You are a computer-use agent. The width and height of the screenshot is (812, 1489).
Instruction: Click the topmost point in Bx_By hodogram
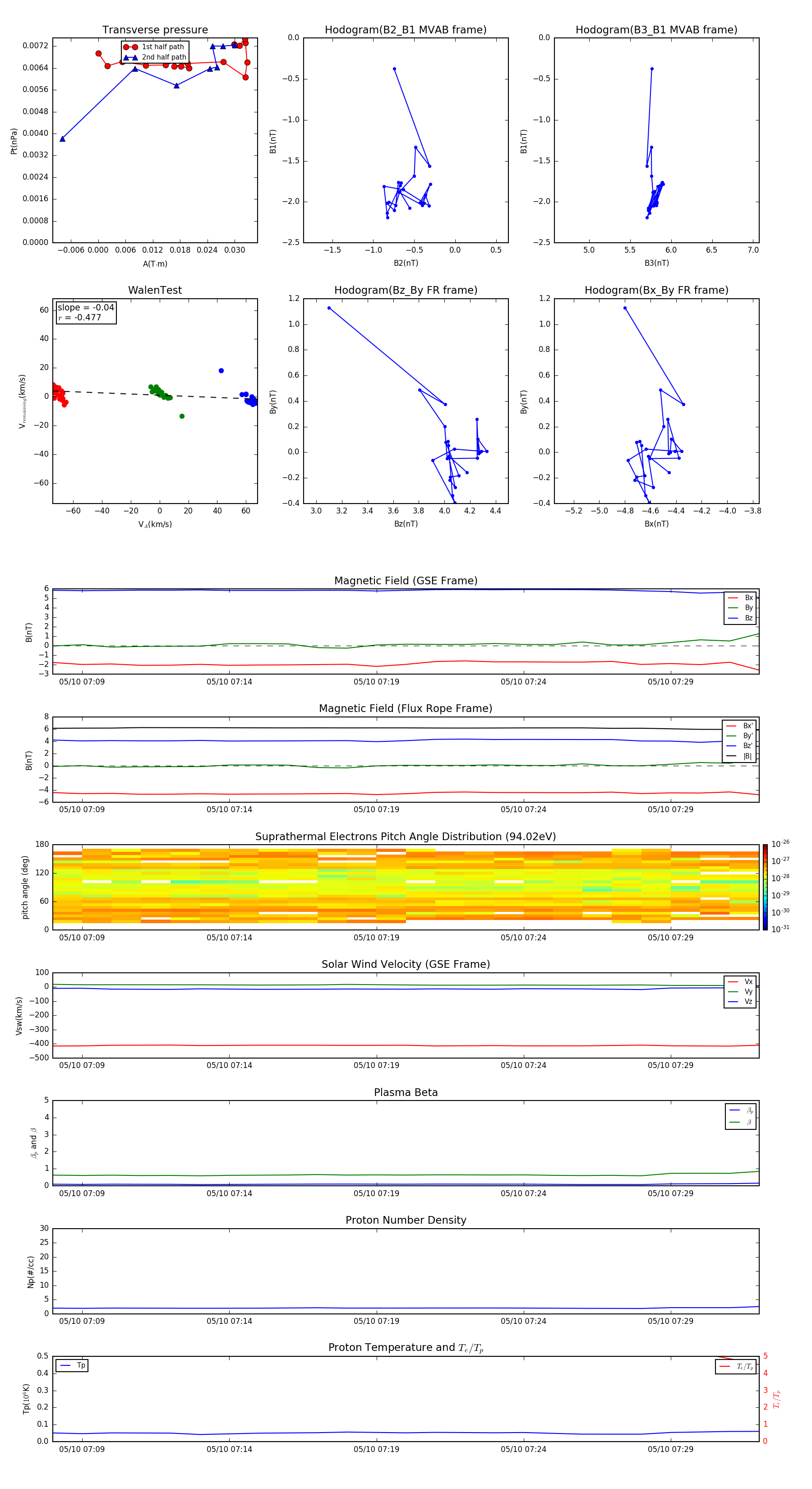tap(625, 308)
